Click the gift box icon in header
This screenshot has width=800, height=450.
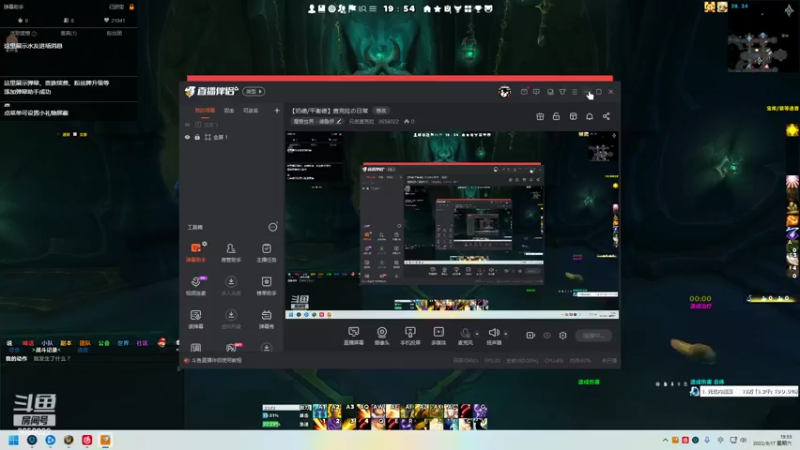click(x=540, y=116)
